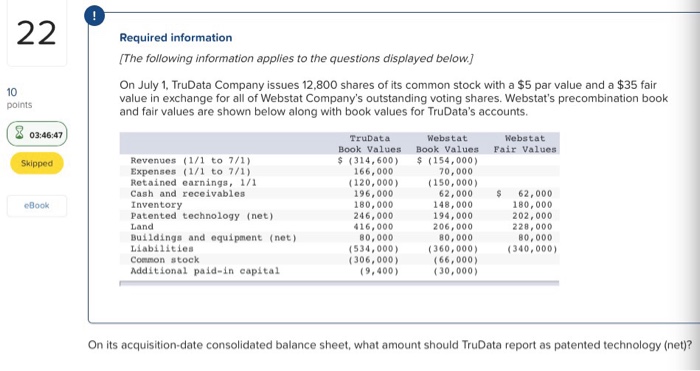This screenshot has height=371, width=700.
Task: Click the Additional paid-in capital row label
Action: [x=205, y=271]
